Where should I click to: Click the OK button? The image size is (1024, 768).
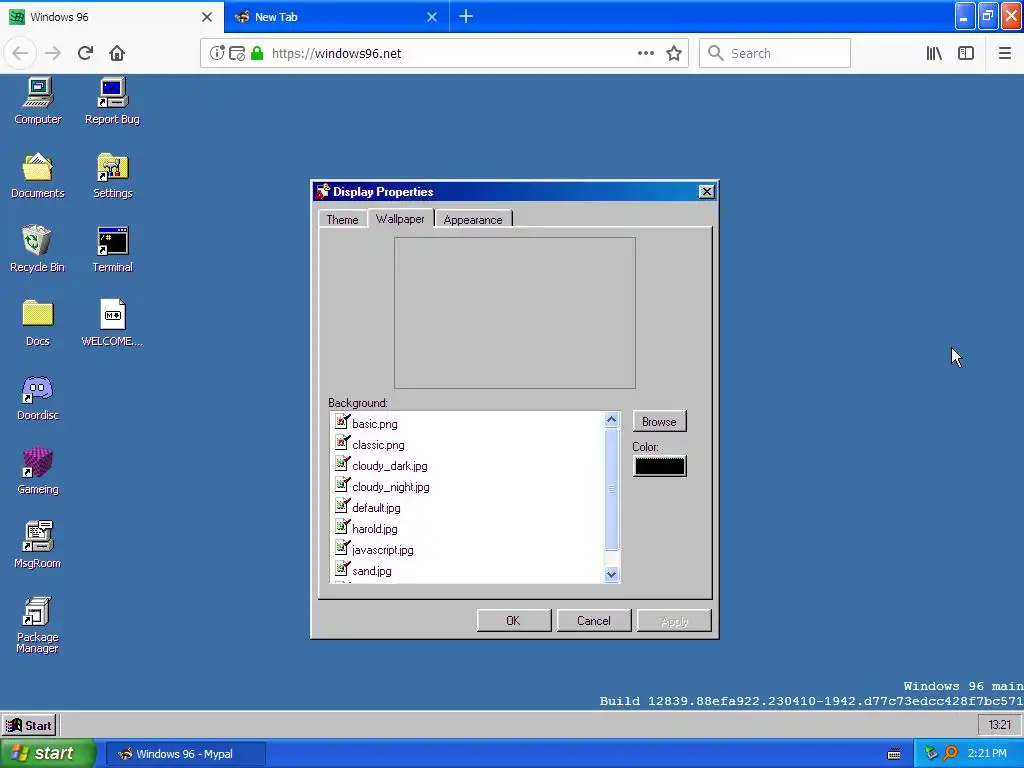(x=513, y=620)
